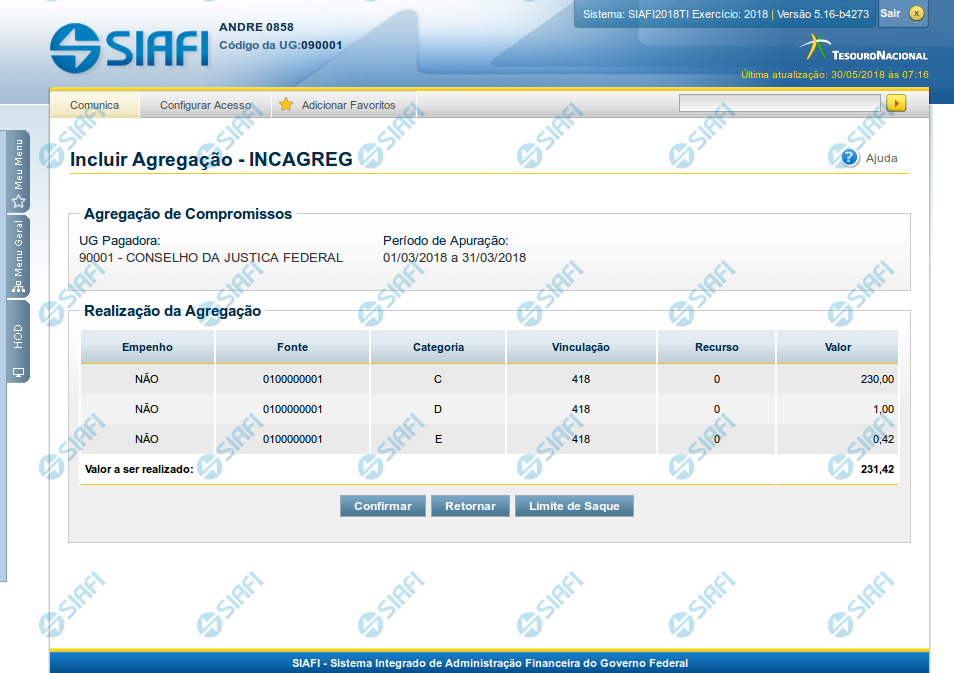Click the Empenho column header
The height and width of the screenshot is (673, 954).
point(147,347)
